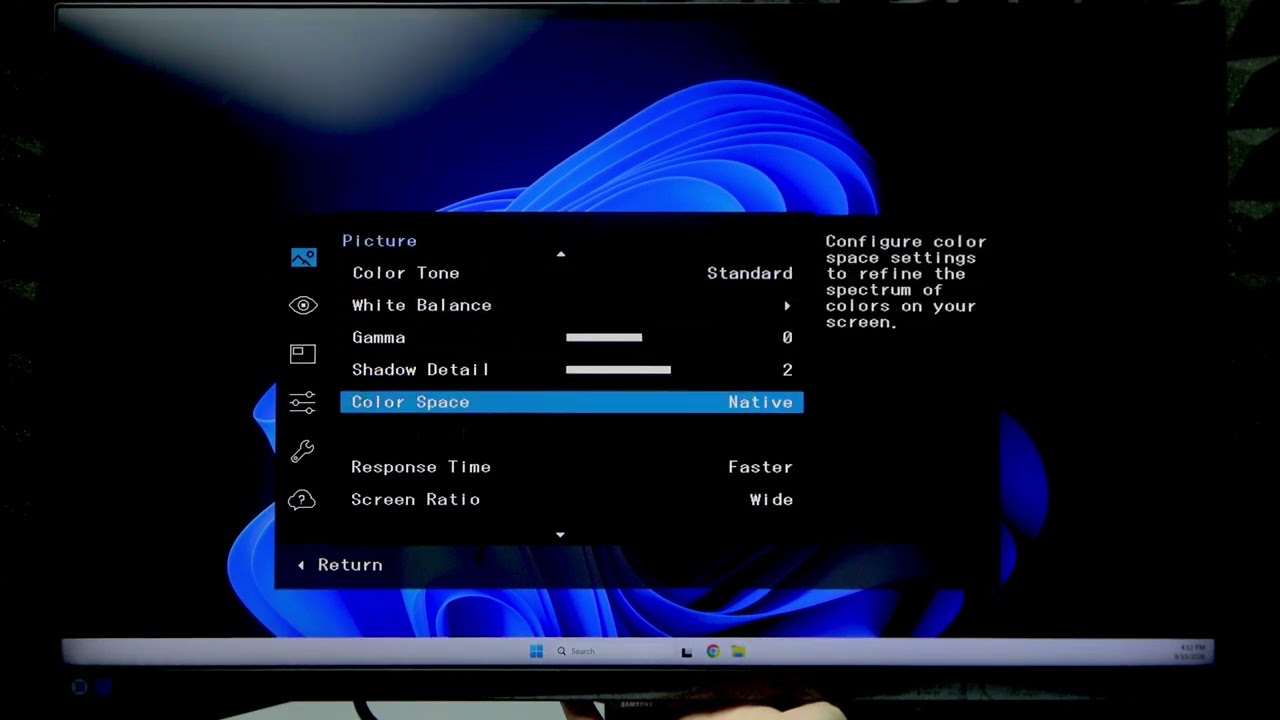Viewport: 1280px width, 720px height.
Task: Open the black app icon on the taskbar
Action: tap(687, 652)
